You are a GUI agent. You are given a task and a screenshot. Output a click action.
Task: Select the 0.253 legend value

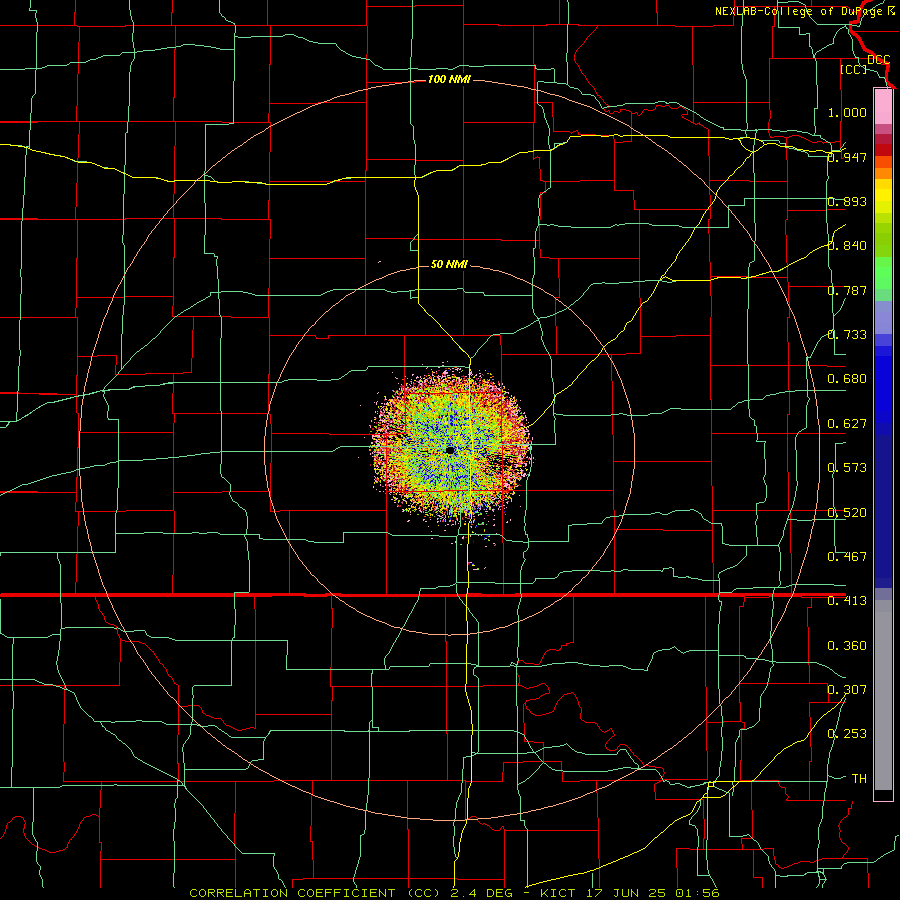click(847, 734)
